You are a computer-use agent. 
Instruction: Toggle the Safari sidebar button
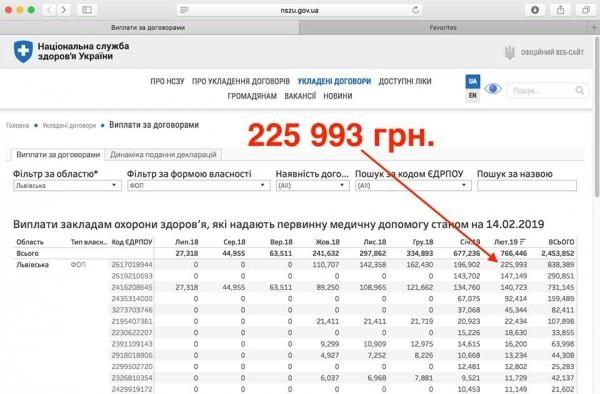point(87,10)
